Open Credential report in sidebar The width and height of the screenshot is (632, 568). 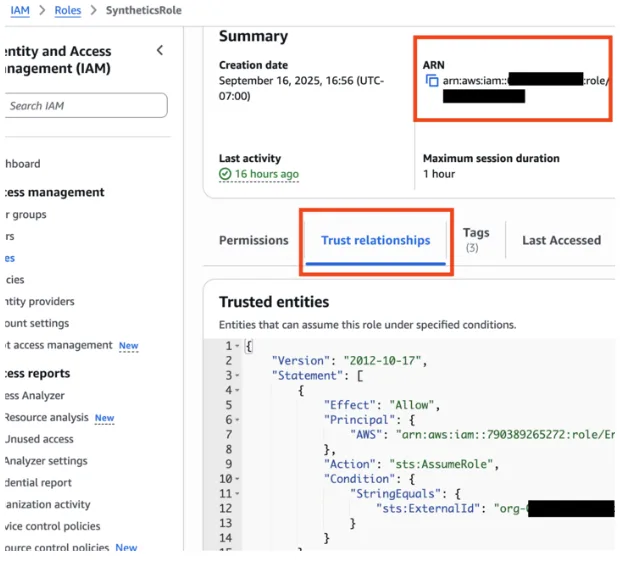(38, 483)
